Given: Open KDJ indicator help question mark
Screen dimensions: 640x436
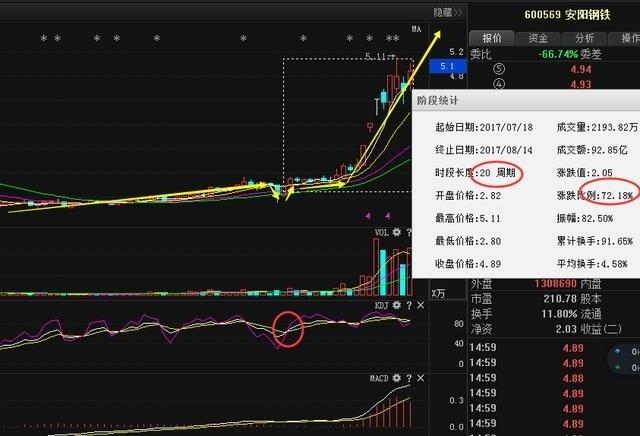Looking at the screenshot, I should click(409, 305).
